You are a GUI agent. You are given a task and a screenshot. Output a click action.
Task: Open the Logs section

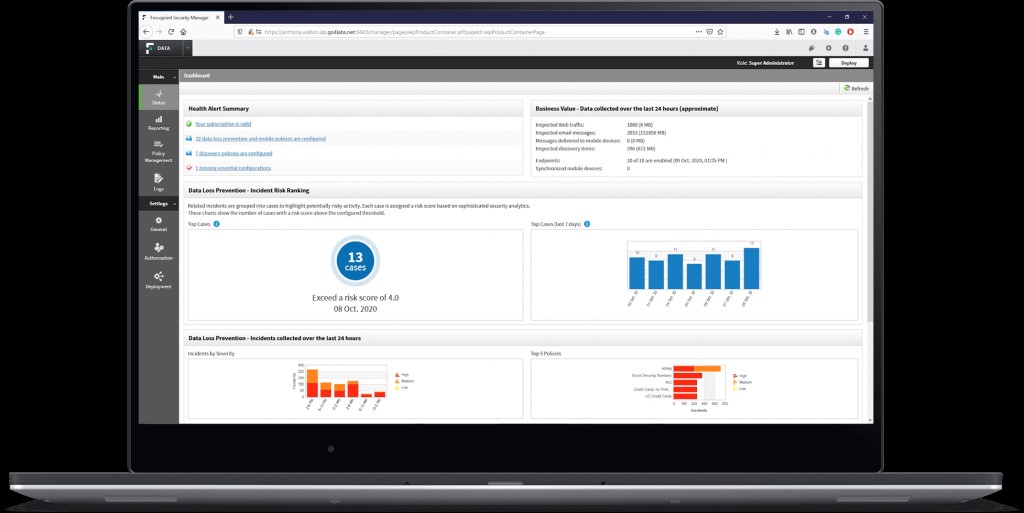point(158,181)
